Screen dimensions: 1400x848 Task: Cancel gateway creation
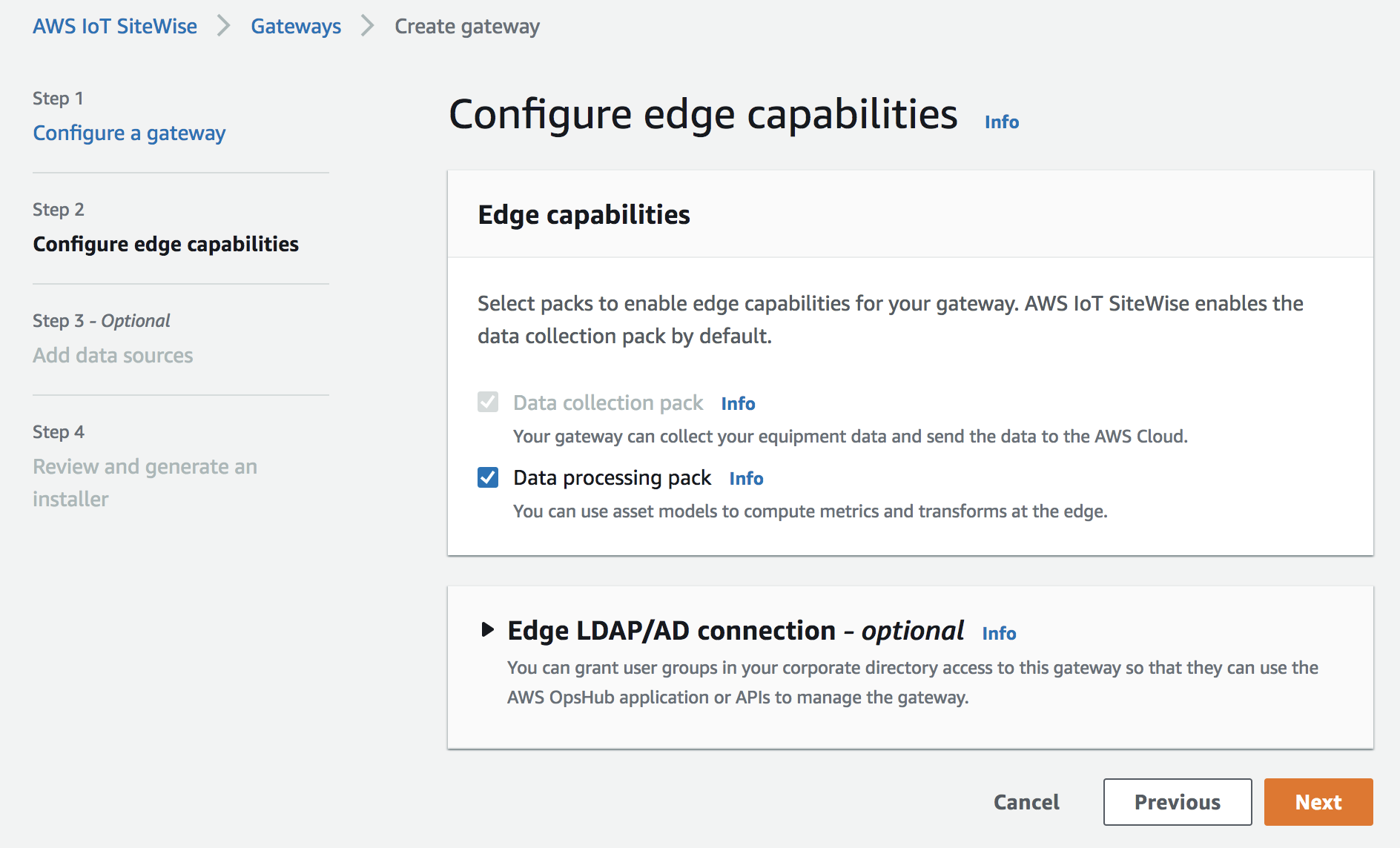[x=1026, y=802]
